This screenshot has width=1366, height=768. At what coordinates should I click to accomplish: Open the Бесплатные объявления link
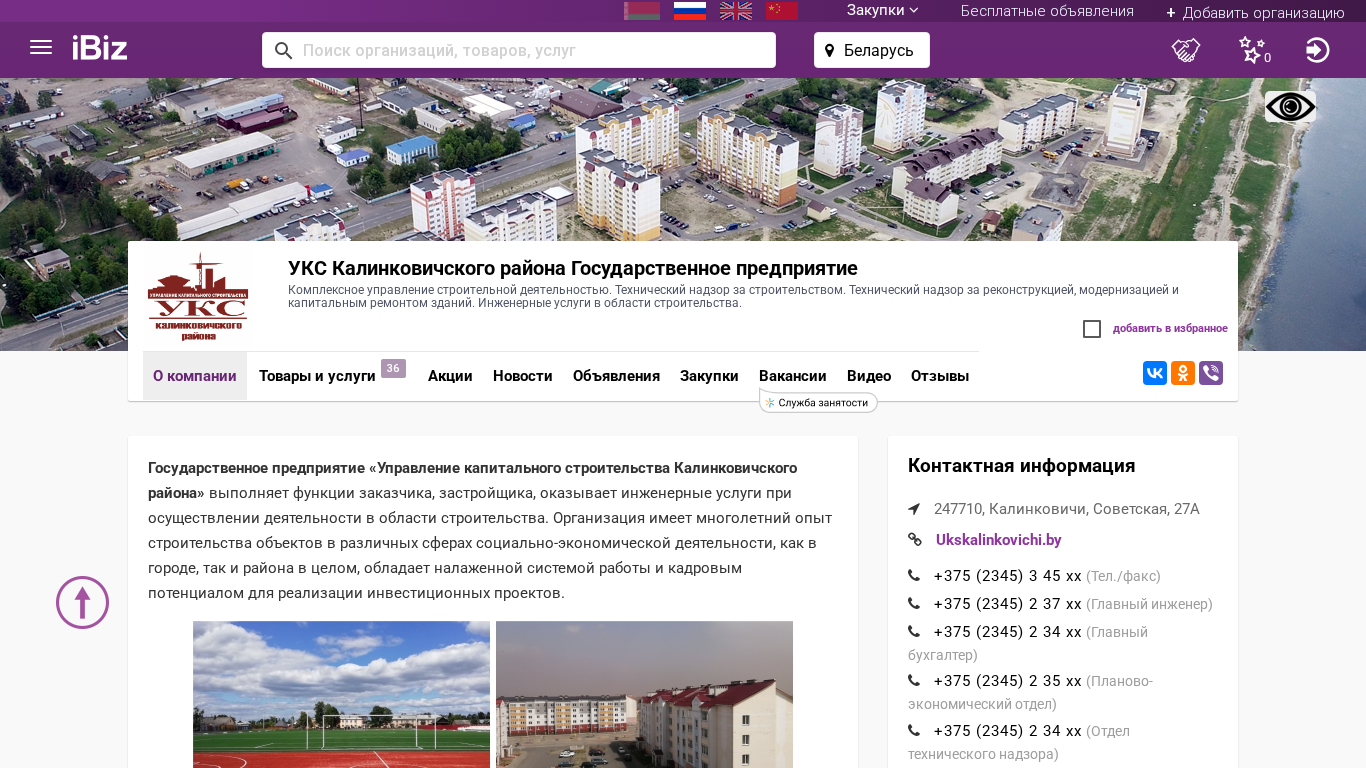pos(1047,11)
